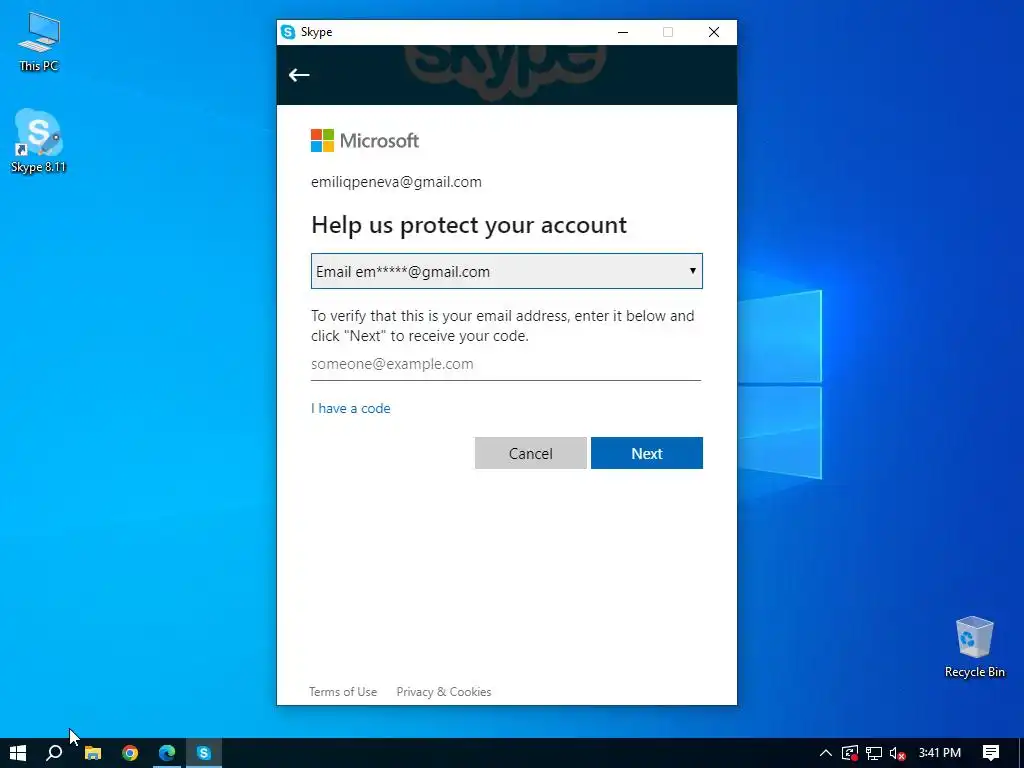Click the tray icon with the red dot
1024x768 pixels.
[x=850, y=753]
